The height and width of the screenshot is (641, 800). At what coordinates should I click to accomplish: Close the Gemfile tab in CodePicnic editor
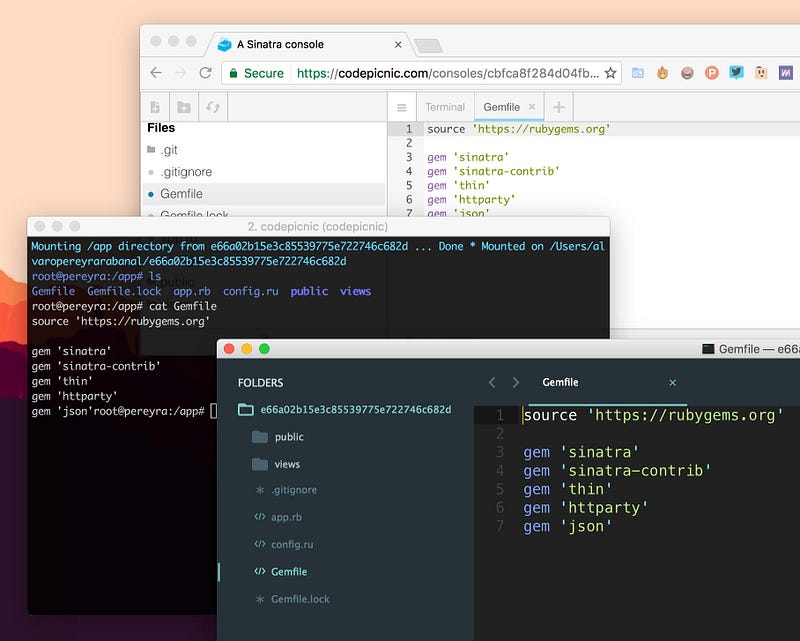coord(532,107)
